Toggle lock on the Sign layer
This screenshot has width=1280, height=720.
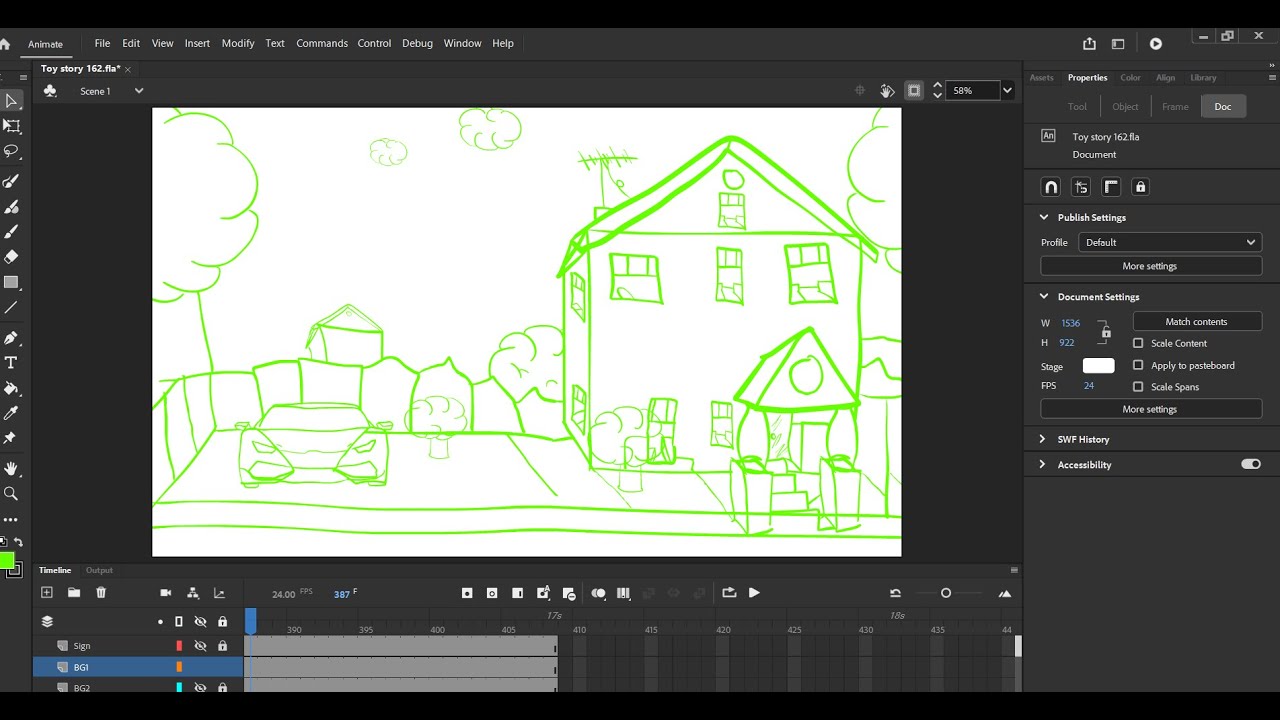tap(222, 646)
